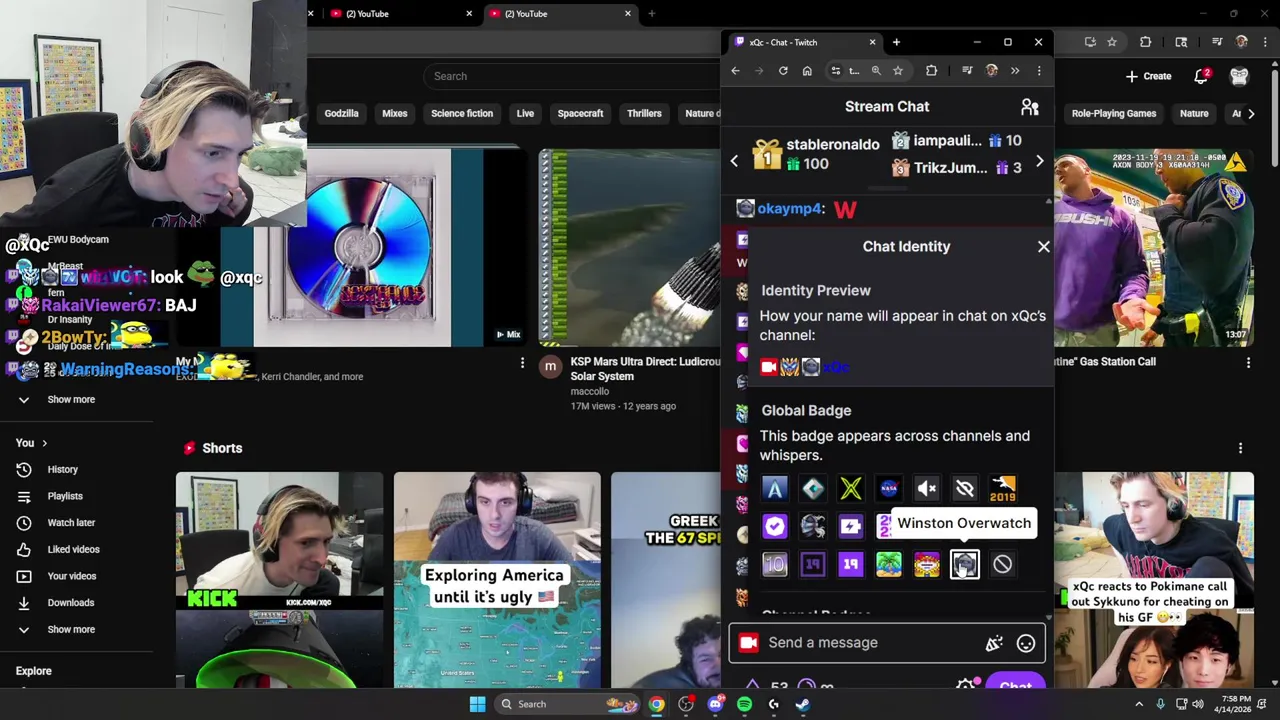Filter YouTube by Mixes chip
This screenshot has height=720, width=1280.
point(395,114)
